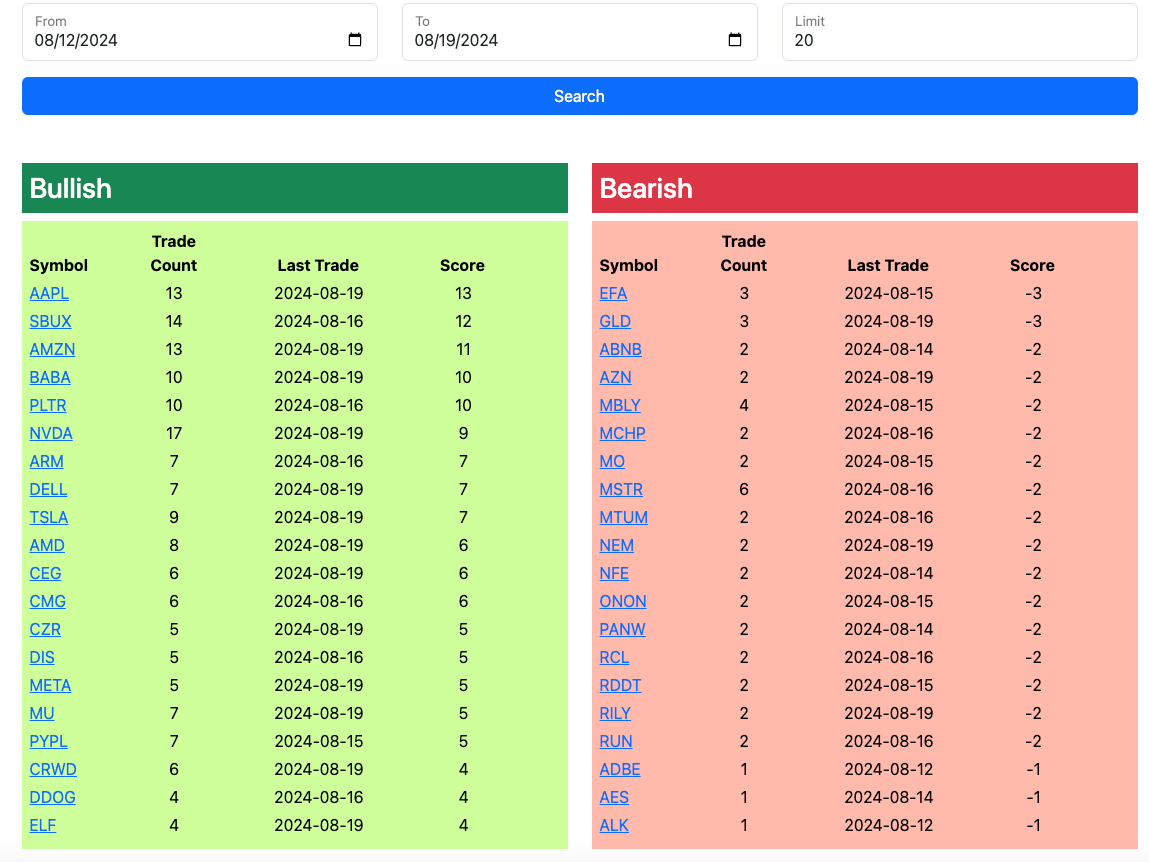
Task: Select the trade count 6 in the MSTR row
Action: 744,489
